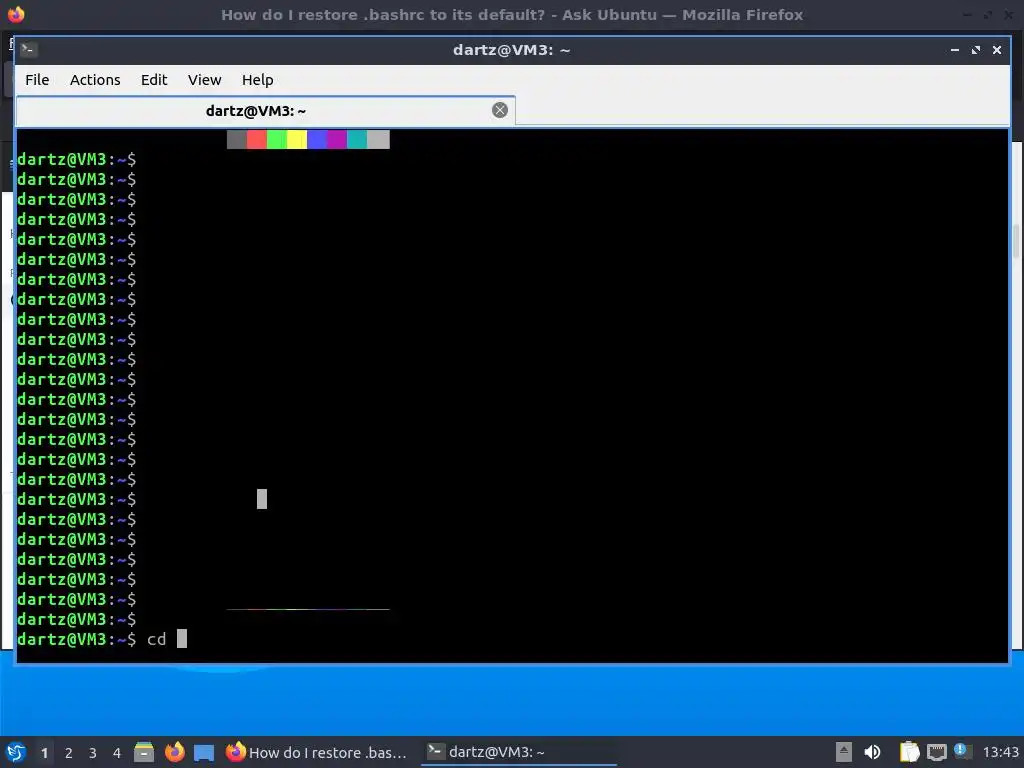
Task: Open the File menu in terminal
Action: (37, 80)
